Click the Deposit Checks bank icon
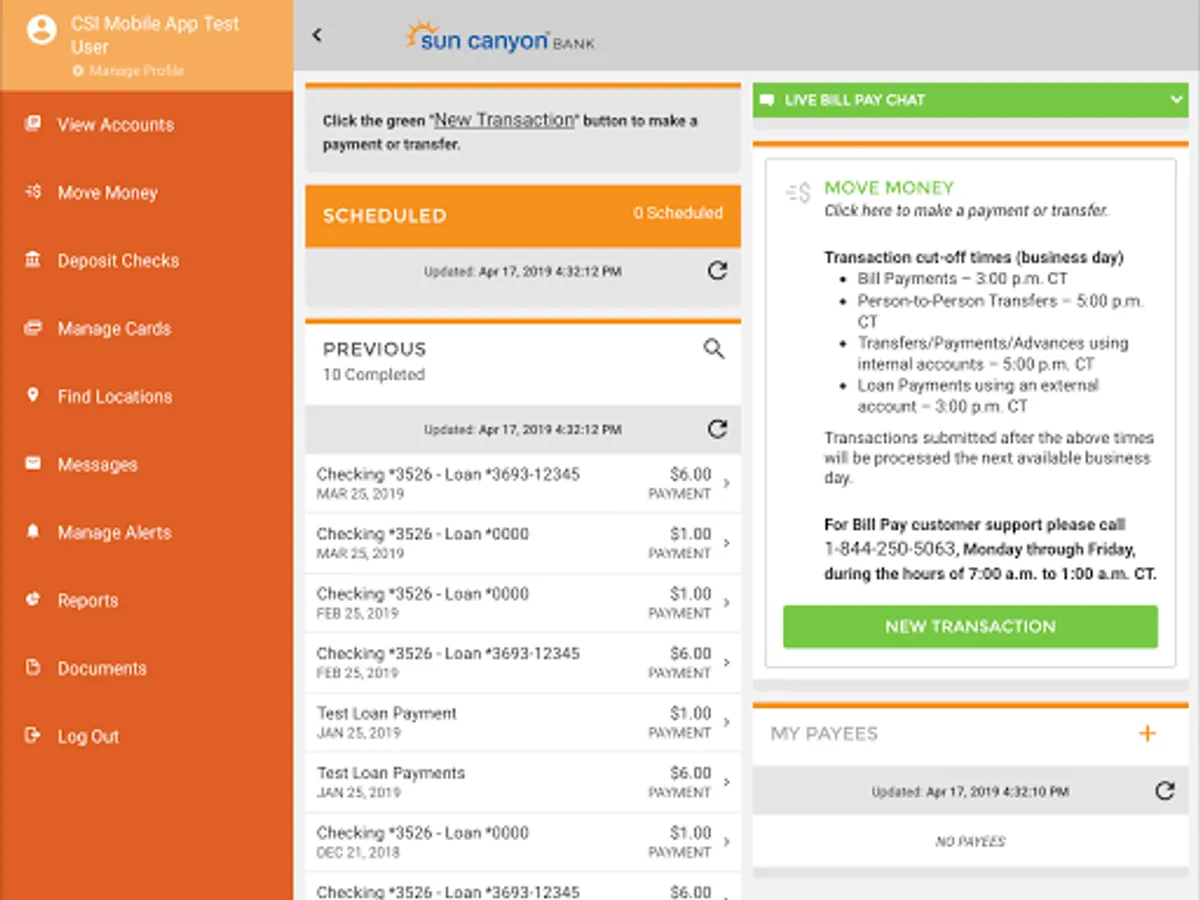1200x900 pixels. pos(33,260)
